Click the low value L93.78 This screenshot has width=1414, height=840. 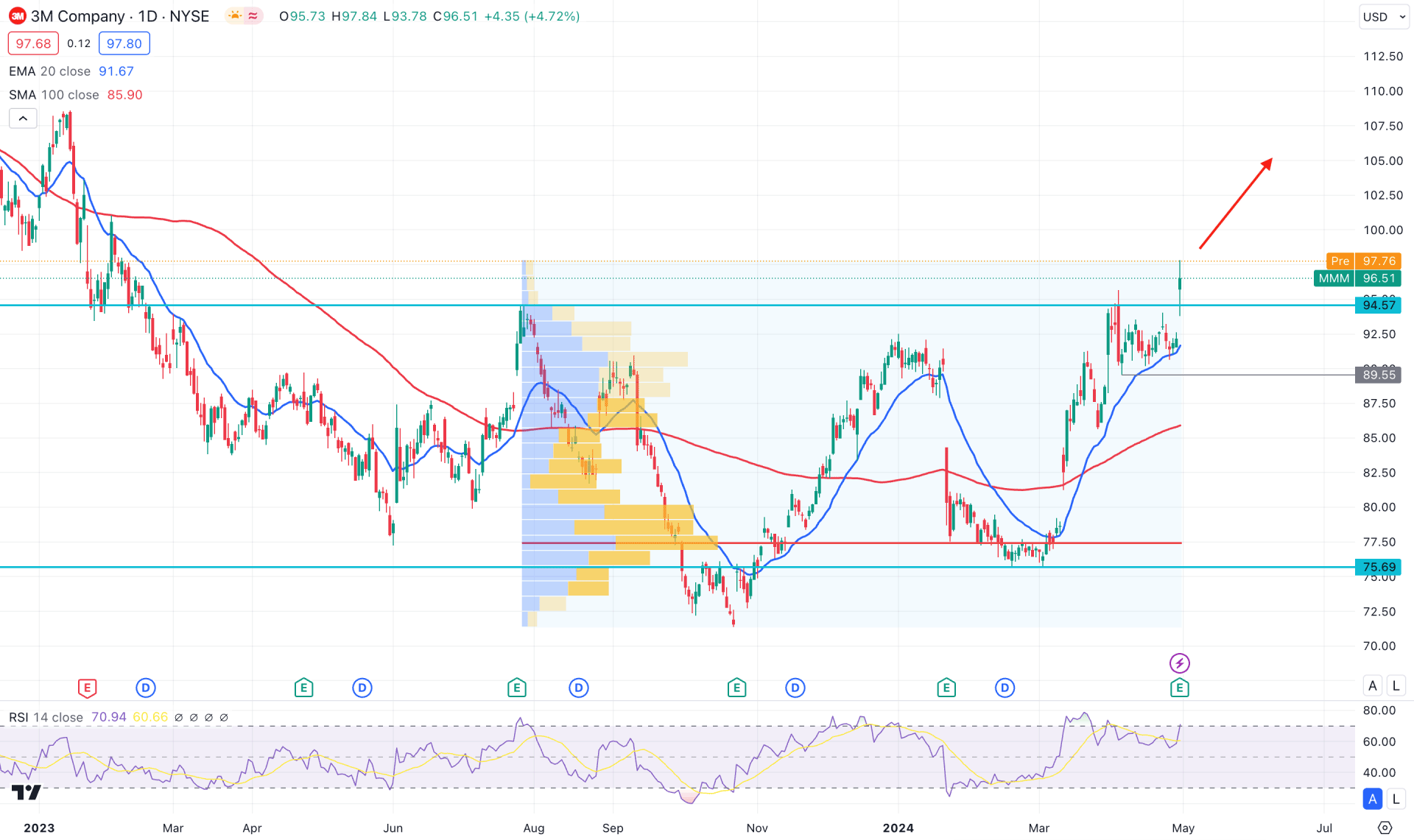click(405, 16)
